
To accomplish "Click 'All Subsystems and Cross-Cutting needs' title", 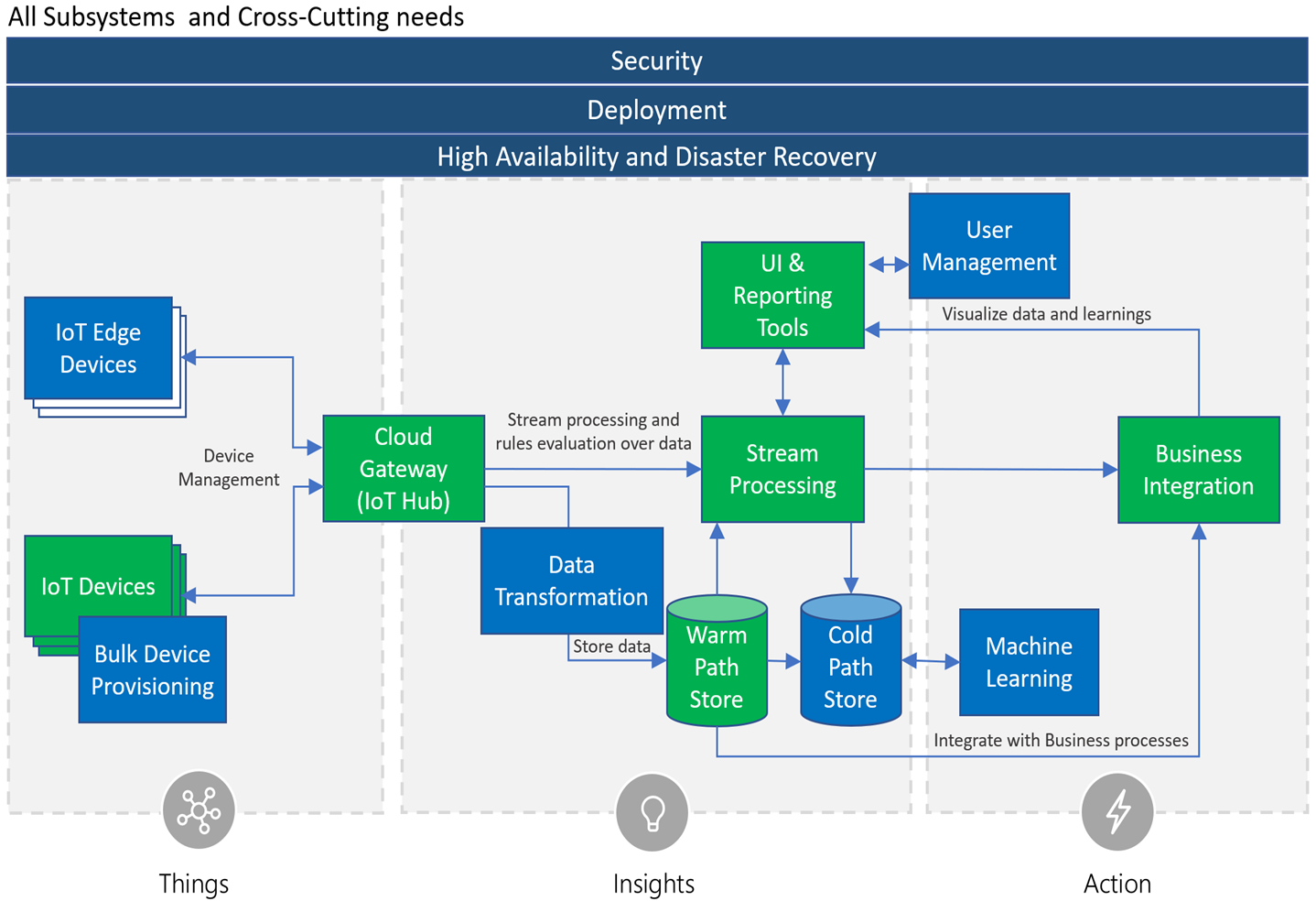I will (236, 16).
